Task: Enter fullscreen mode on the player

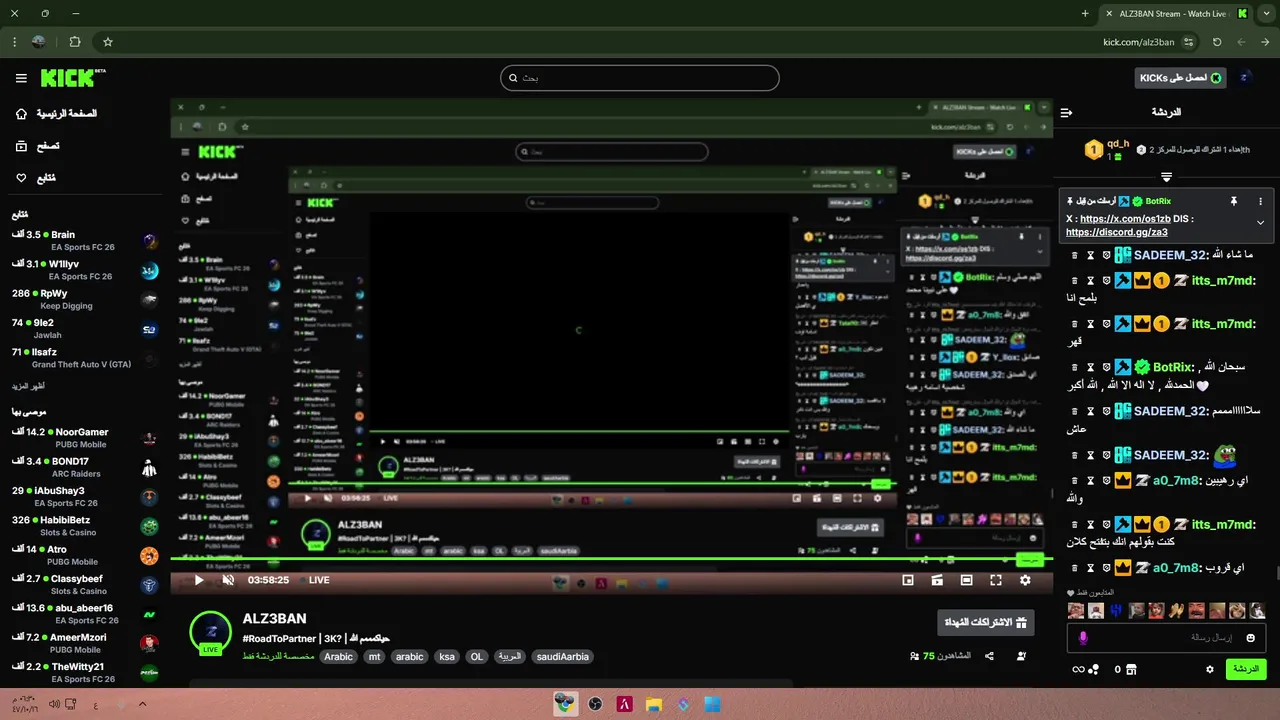Action: tap(996, 580)
